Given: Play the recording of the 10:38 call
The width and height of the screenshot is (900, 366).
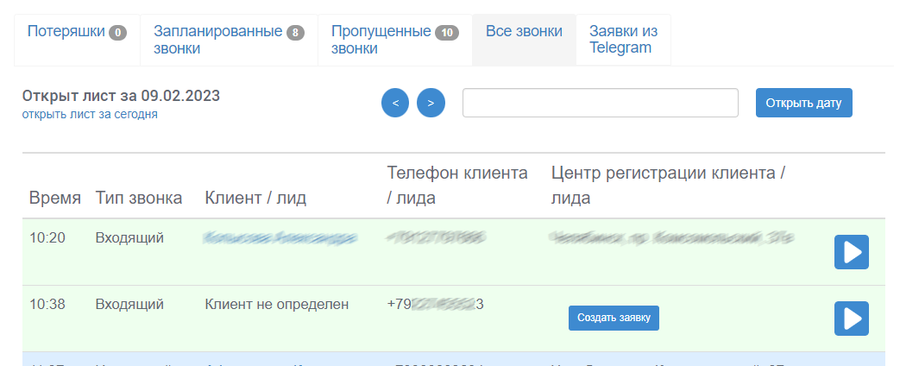Looking at the screenshot, I should click(x=851, y=318).
